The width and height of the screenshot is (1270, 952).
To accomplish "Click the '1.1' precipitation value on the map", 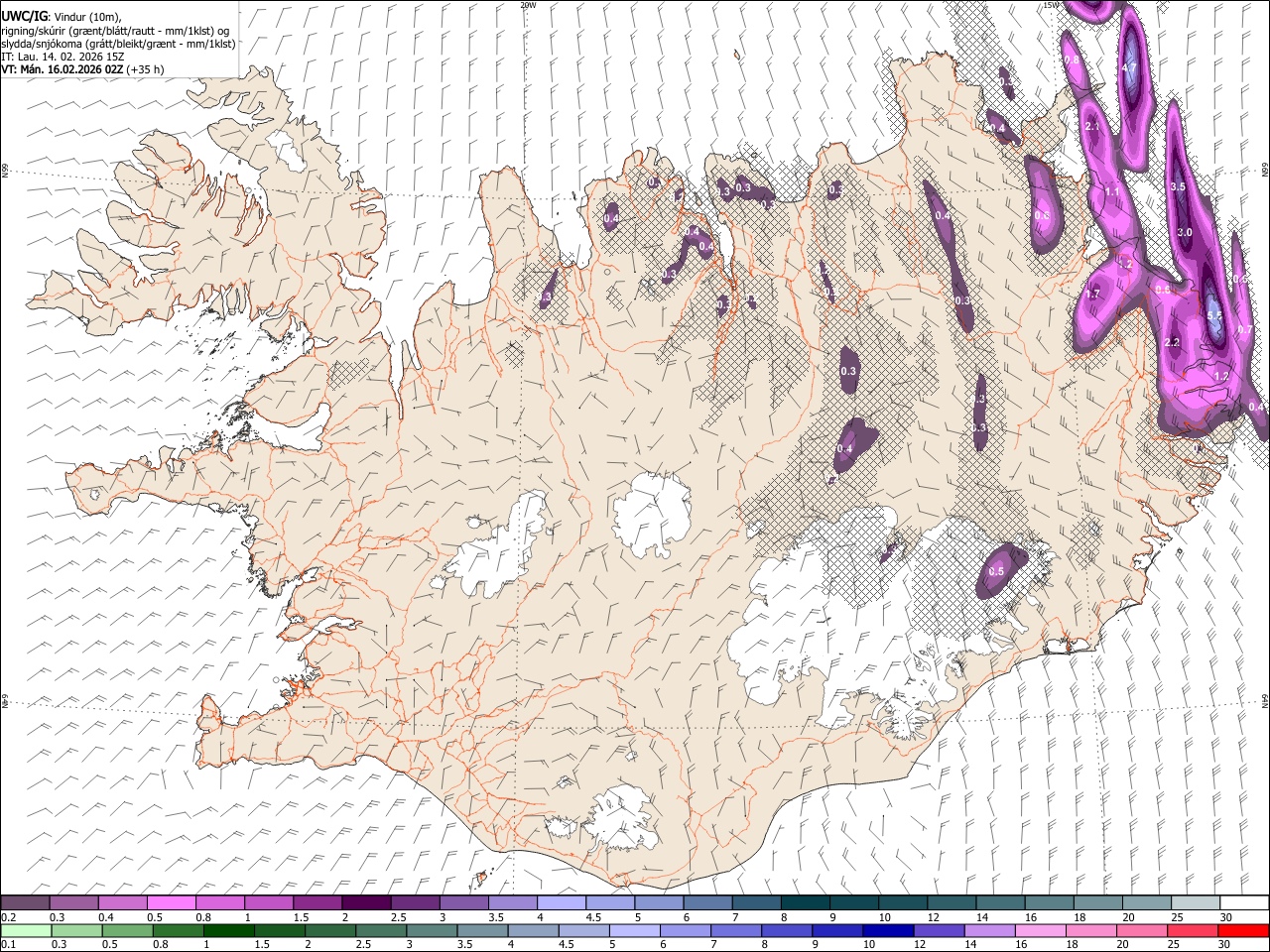I will click(1112, 191).
